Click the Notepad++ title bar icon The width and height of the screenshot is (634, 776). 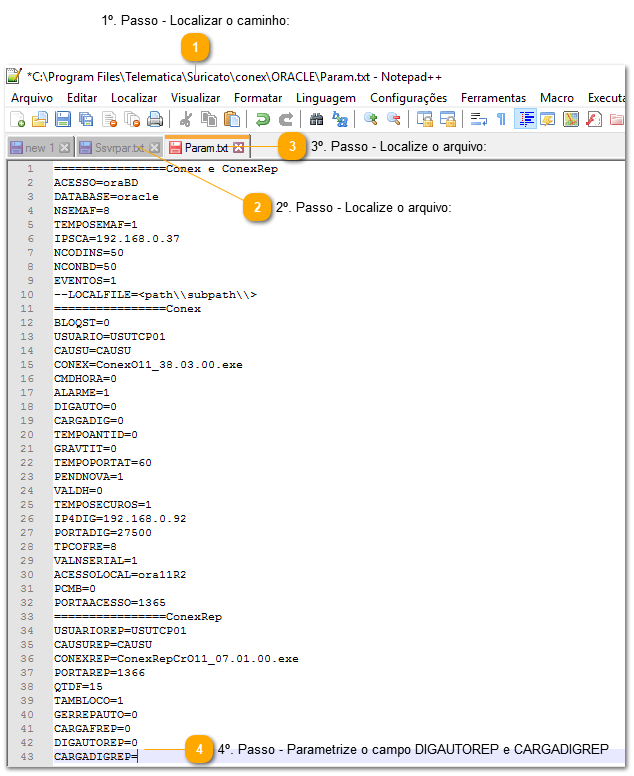[x=14, y=76]
